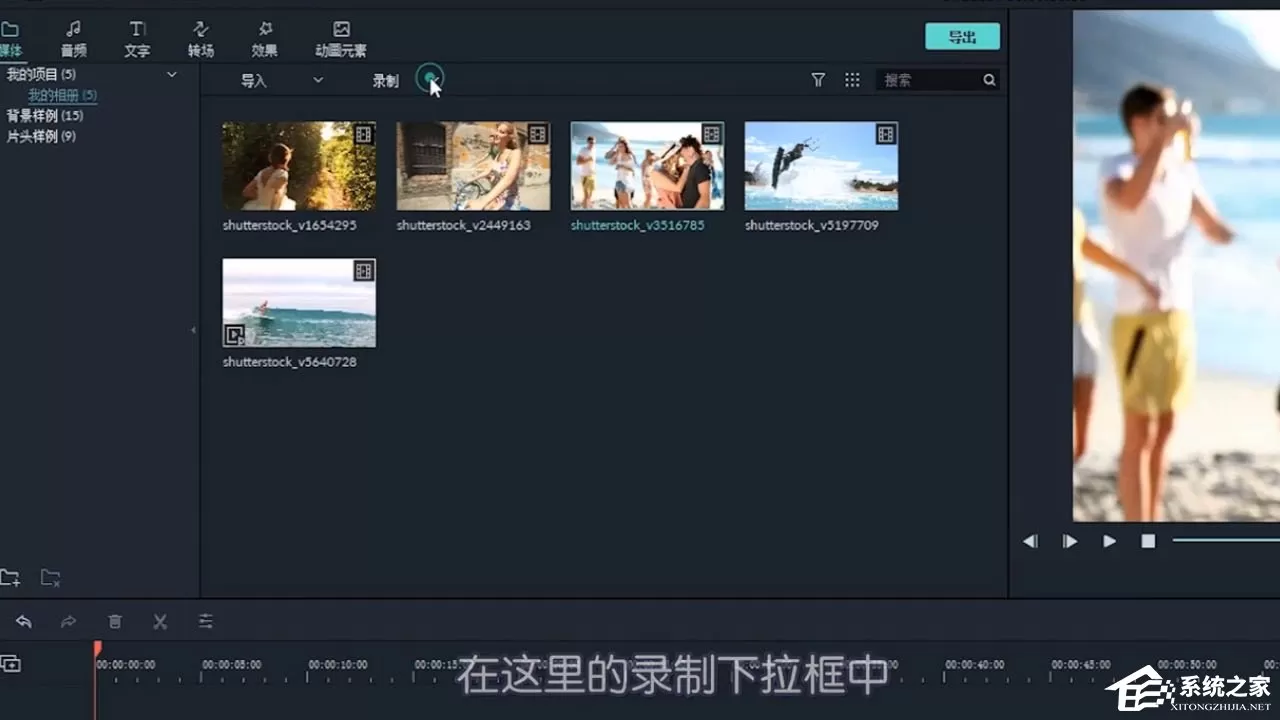
Task: Select My Album (我的相册) (5) item
Action: [62, 96]
